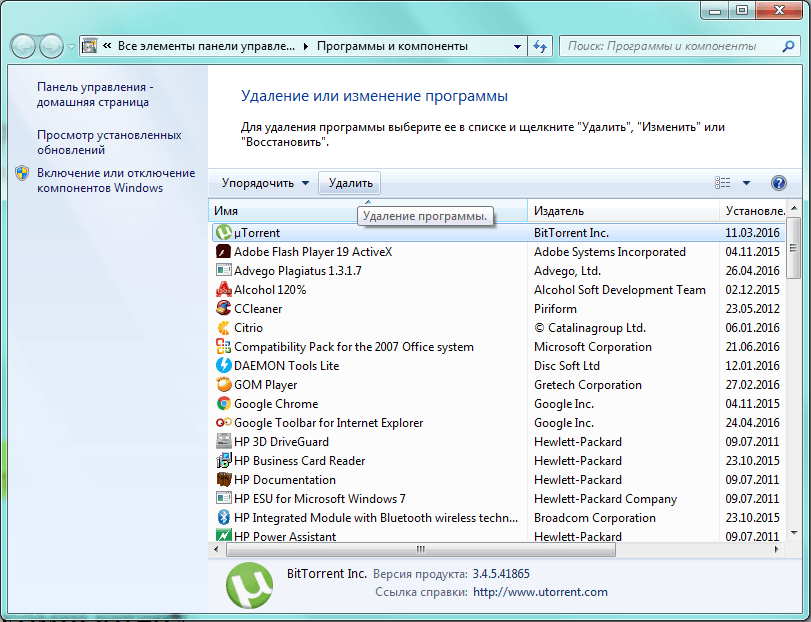Click the horizontal scrollbar thumb
Image resolution: width=811 pixels, height=622 pixels.
(421, 550)
